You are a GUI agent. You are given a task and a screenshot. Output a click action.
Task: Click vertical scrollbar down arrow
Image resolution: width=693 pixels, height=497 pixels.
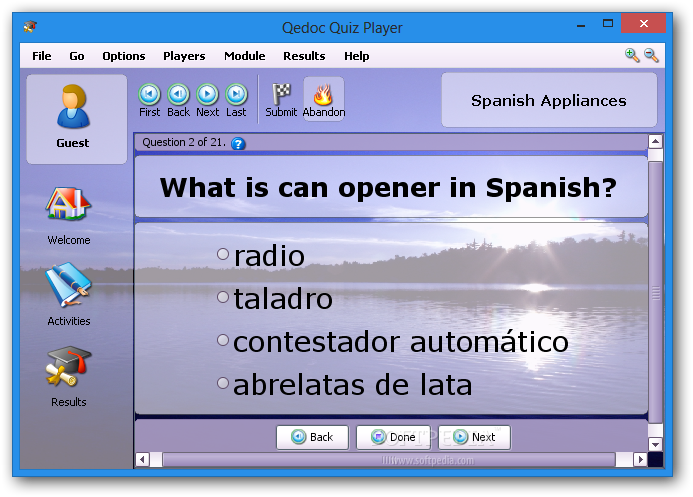655,444
